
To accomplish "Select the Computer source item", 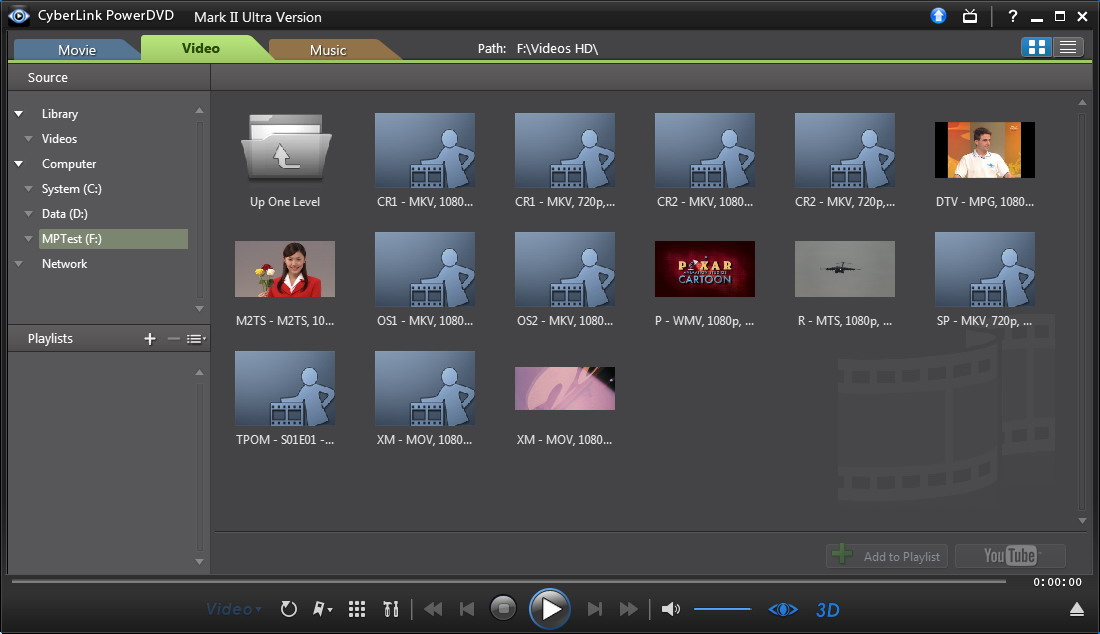I will click(x=69, y=164).
